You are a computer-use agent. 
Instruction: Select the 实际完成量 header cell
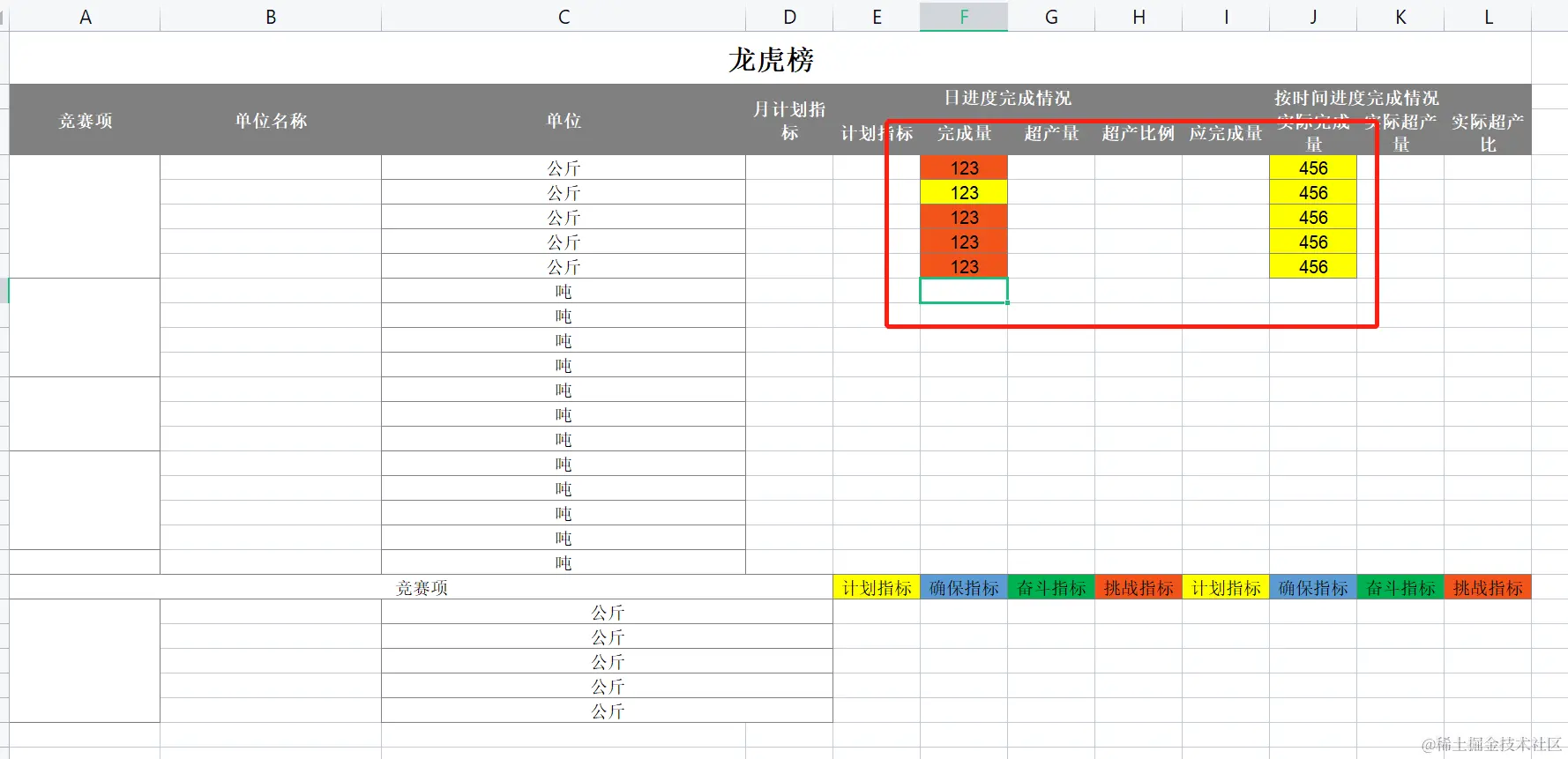[1313, 133]
